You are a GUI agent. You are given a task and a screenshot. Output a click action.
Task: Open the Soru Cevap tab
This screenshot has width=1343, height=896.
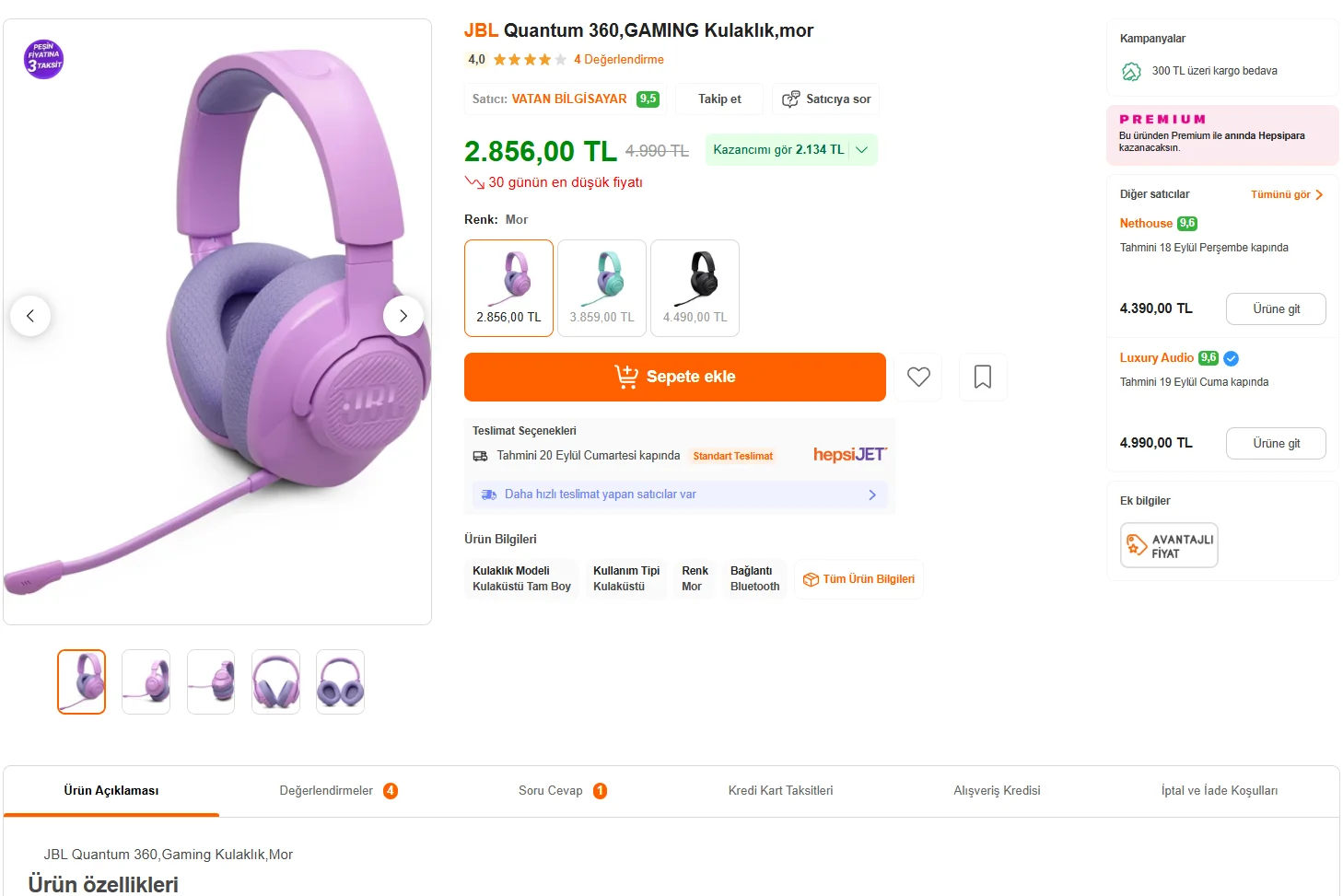point(561,791)
